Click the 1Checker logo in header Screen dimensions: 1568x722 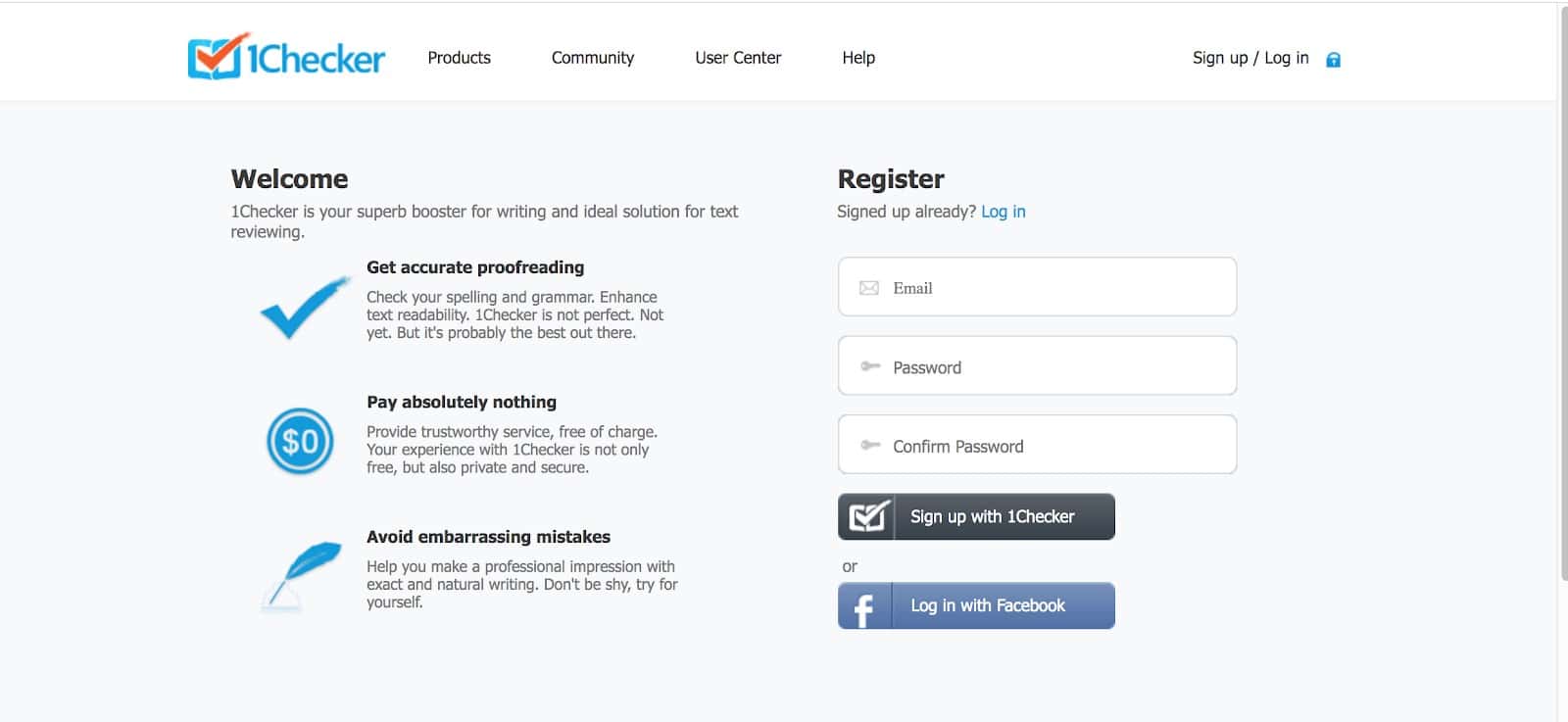pyautogui.click(x=286, y=57)
